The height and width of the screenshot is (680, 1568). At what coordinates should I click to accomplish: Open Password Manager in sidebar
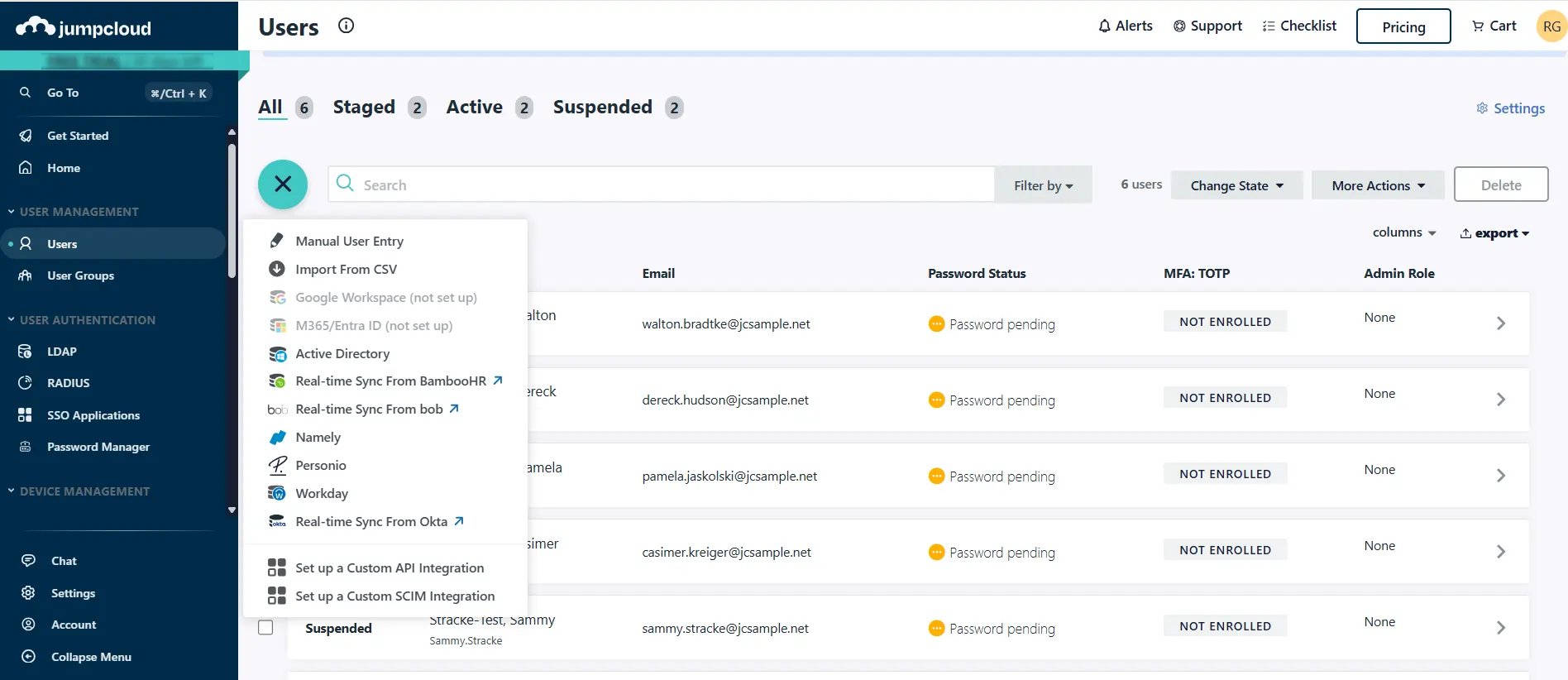click(x=98, y=447)
